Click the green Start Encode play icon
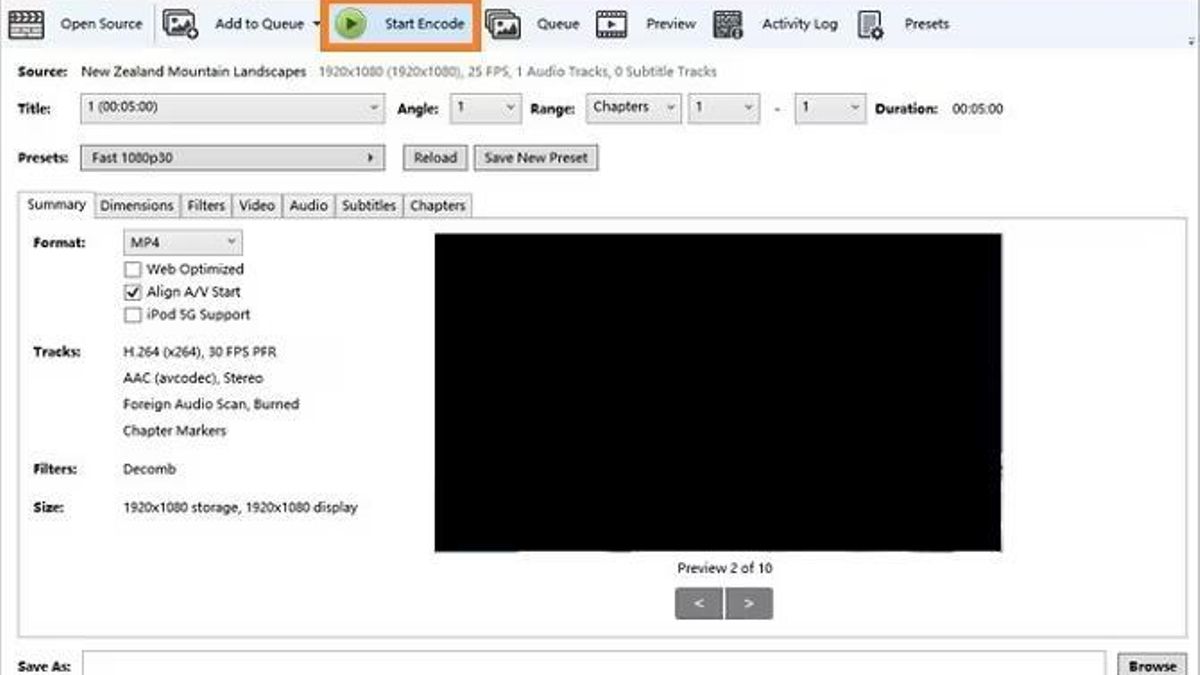 click(x=350, y=24)
